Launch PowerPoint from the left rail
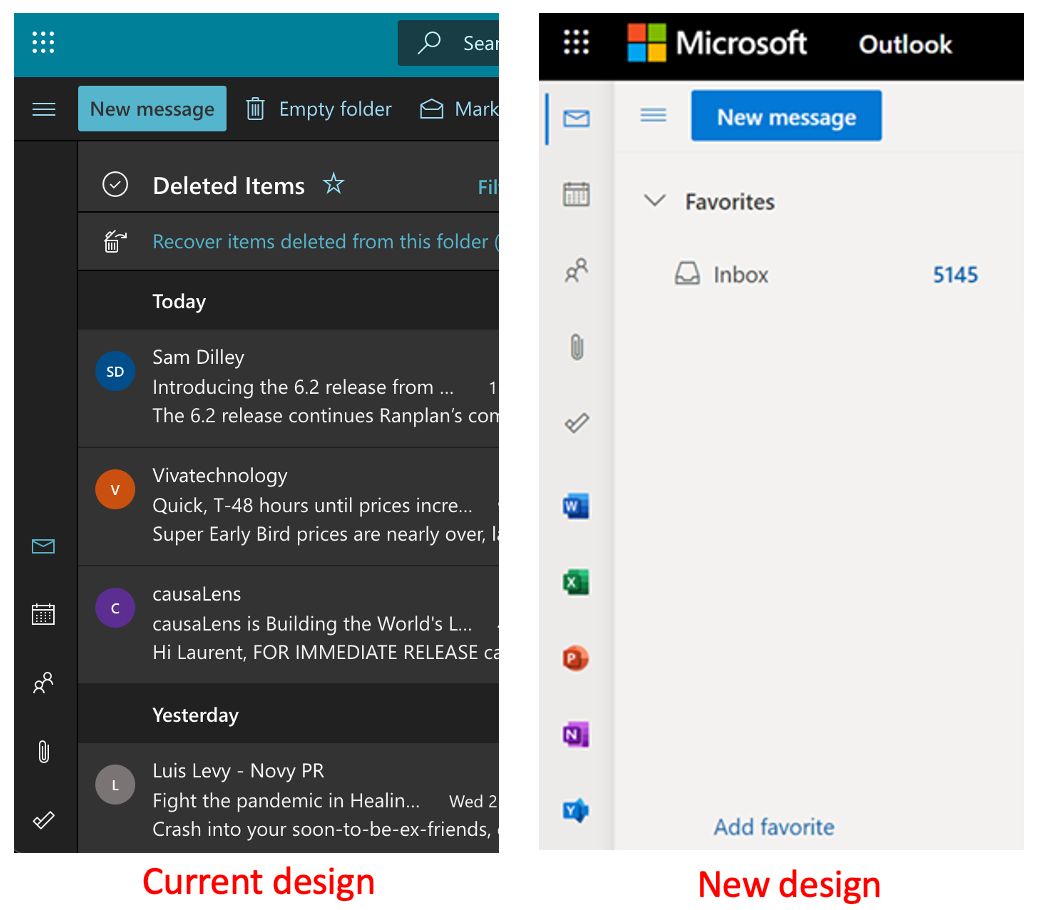Viewport: 1042px width, 910px height. click(575, 659)
